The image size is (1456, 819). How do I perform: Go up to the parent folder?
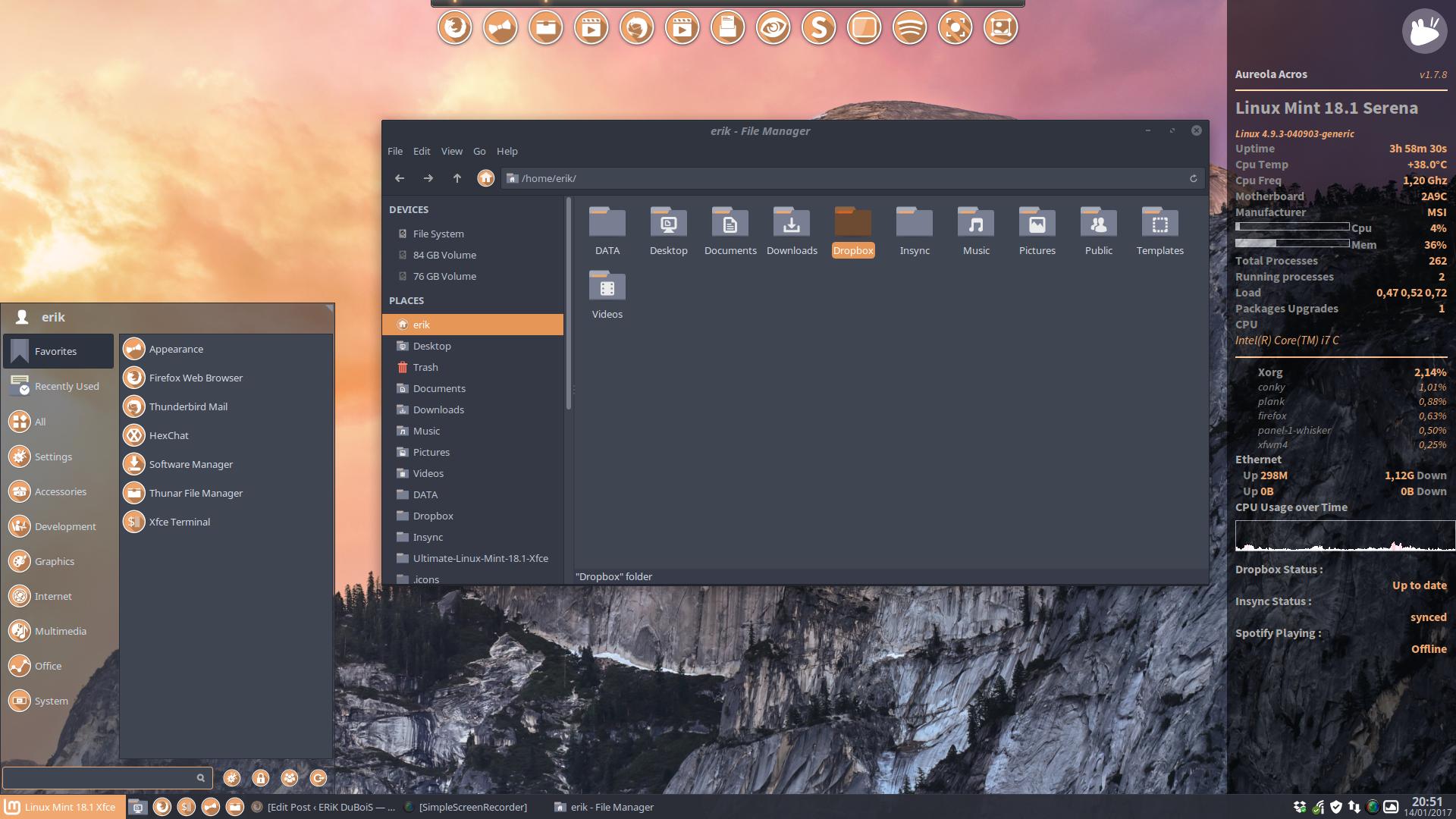[457, 178]
